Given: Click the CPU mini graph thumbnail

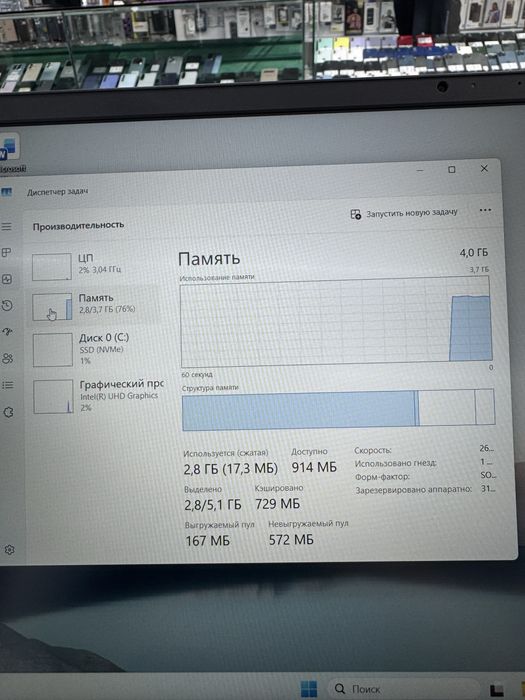Looking at the screenshot, I should click(x=52, y=267).
